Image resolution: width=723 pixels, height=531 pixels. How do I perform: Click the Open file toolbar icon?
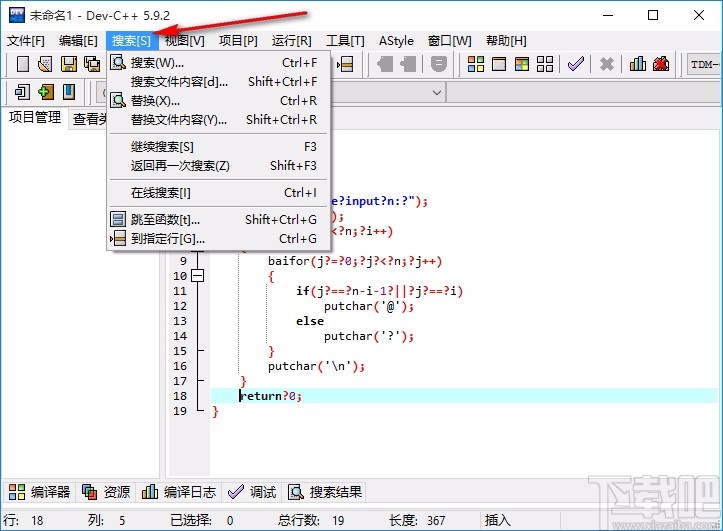(45, 64)
